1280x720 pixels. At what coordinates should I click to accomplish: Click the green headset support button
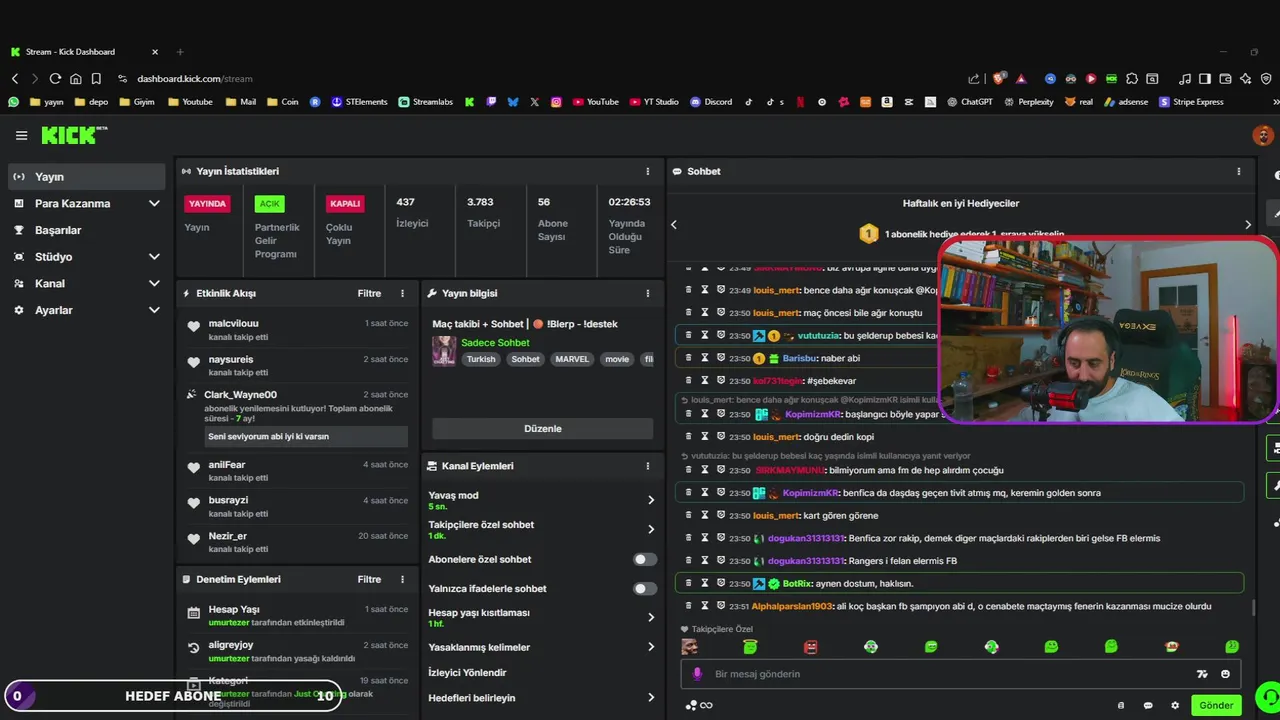[x=1268, y=696]
